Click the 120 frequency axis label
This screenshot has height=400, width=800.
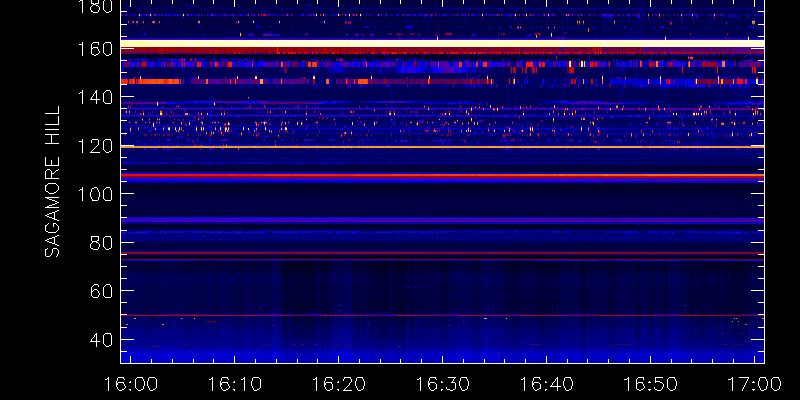pos(96,146)
